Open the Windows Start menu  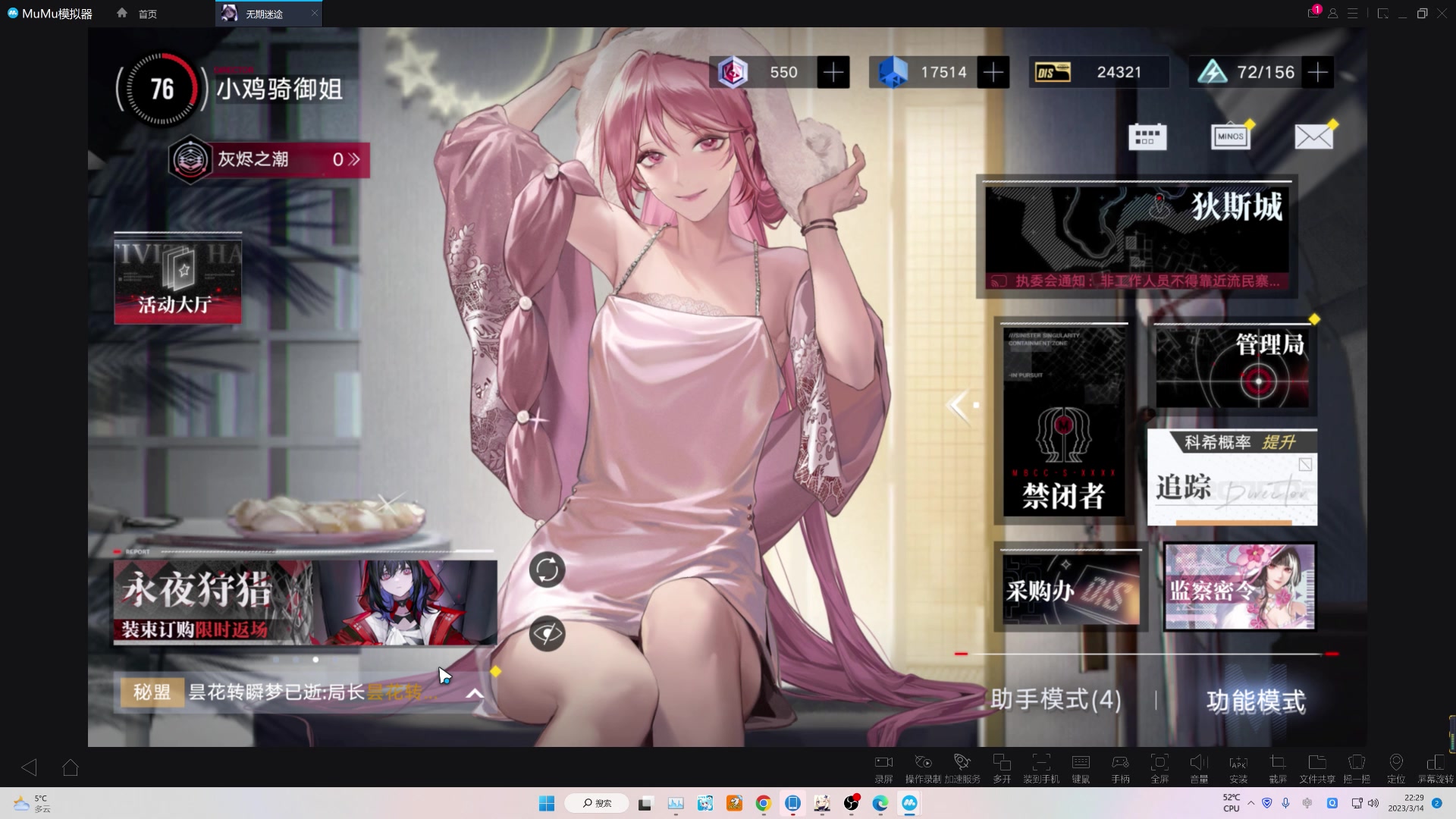pos(547,803)
